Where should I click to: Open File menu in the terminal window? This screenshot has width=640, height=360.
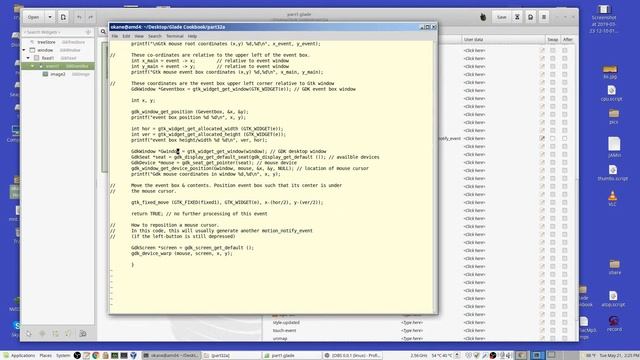[x=115, y=36]
